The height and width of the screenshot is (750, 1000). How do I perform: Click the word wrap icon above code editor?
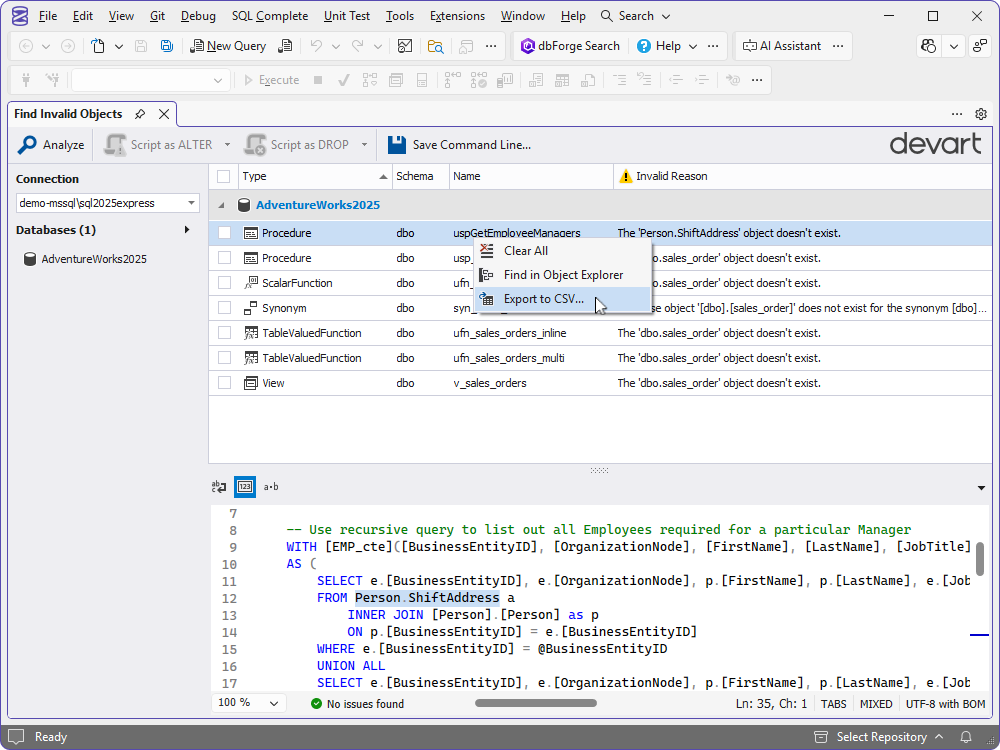[219, 487]
